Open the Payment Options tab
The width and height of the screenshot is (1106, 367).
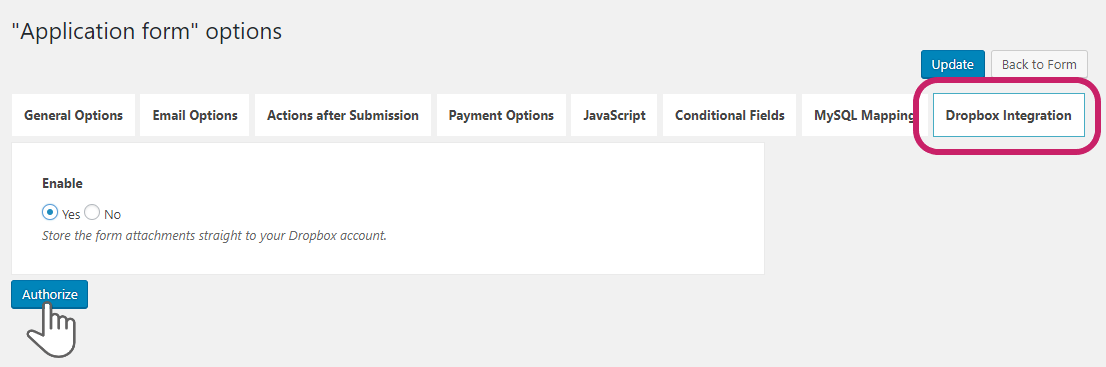[x=502, y=115]
